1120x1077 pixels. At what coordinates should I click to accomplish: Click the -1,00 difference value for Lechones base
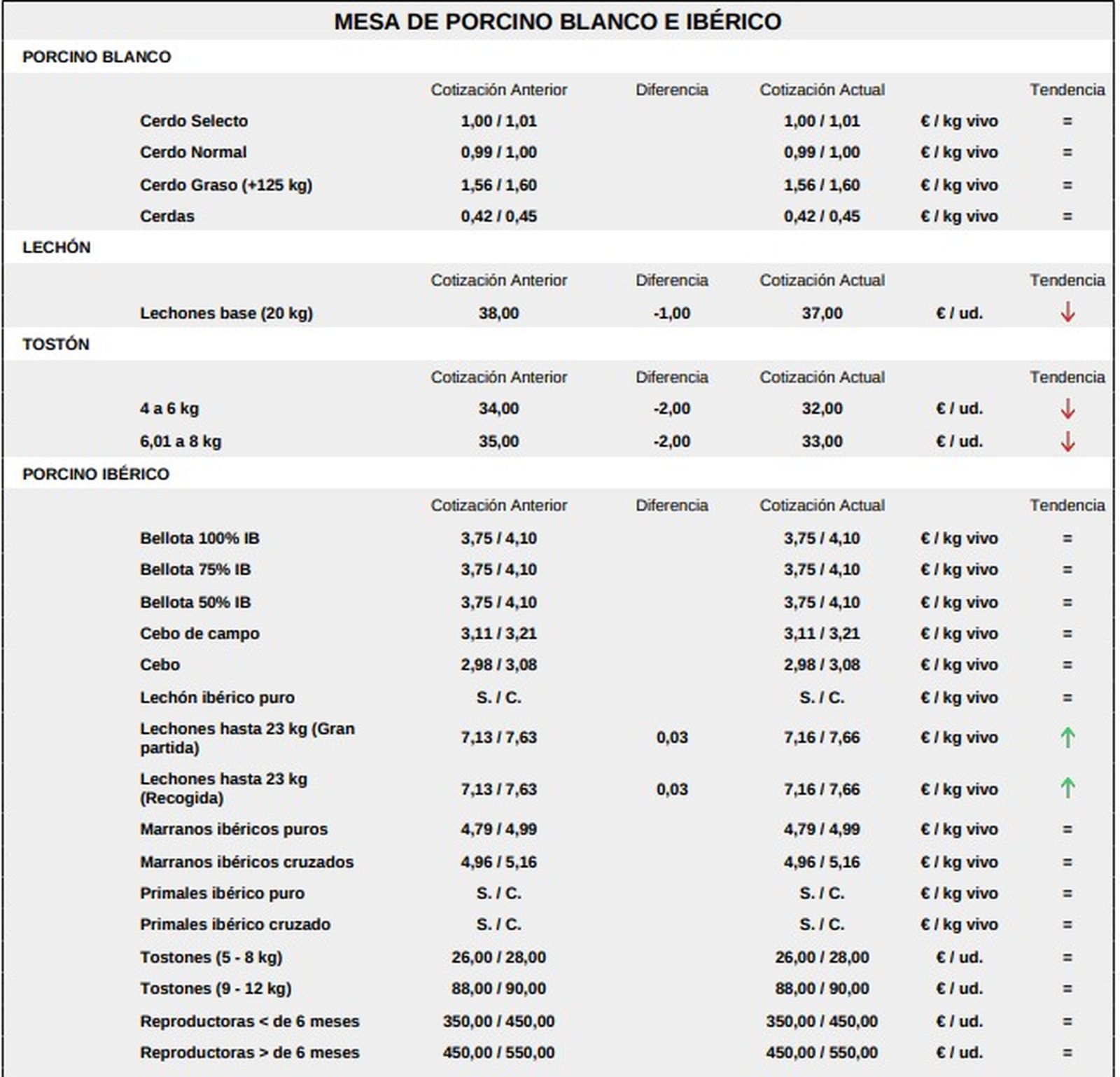point(671,313)
